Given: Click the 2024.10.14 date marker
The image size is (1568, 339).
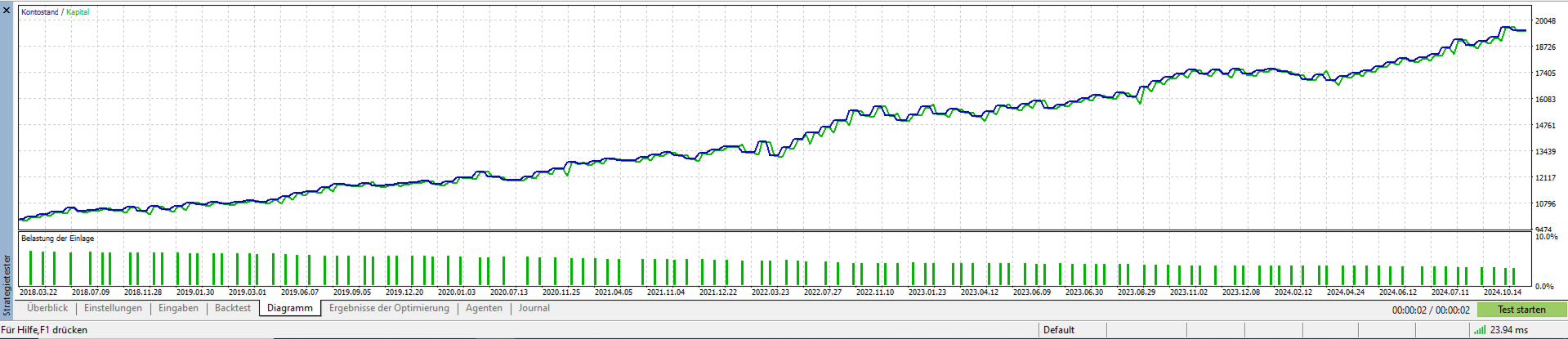Looking at the screenshot, I should pyautogui.click(x=1502, y=292).
